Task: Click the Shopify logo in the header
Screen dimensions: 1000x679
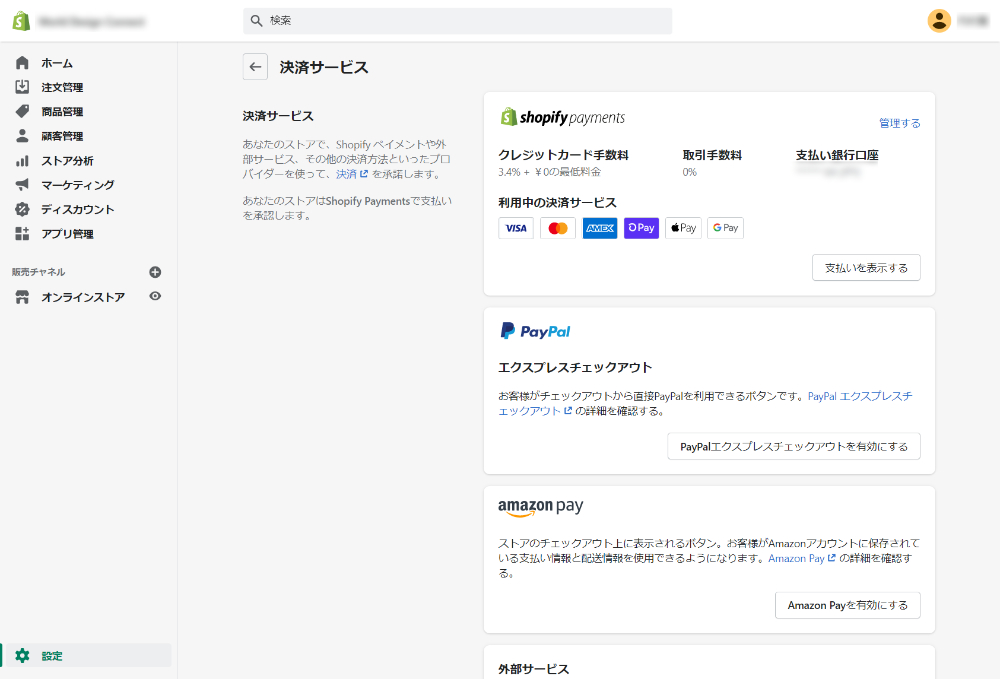Action: (22, 21)
